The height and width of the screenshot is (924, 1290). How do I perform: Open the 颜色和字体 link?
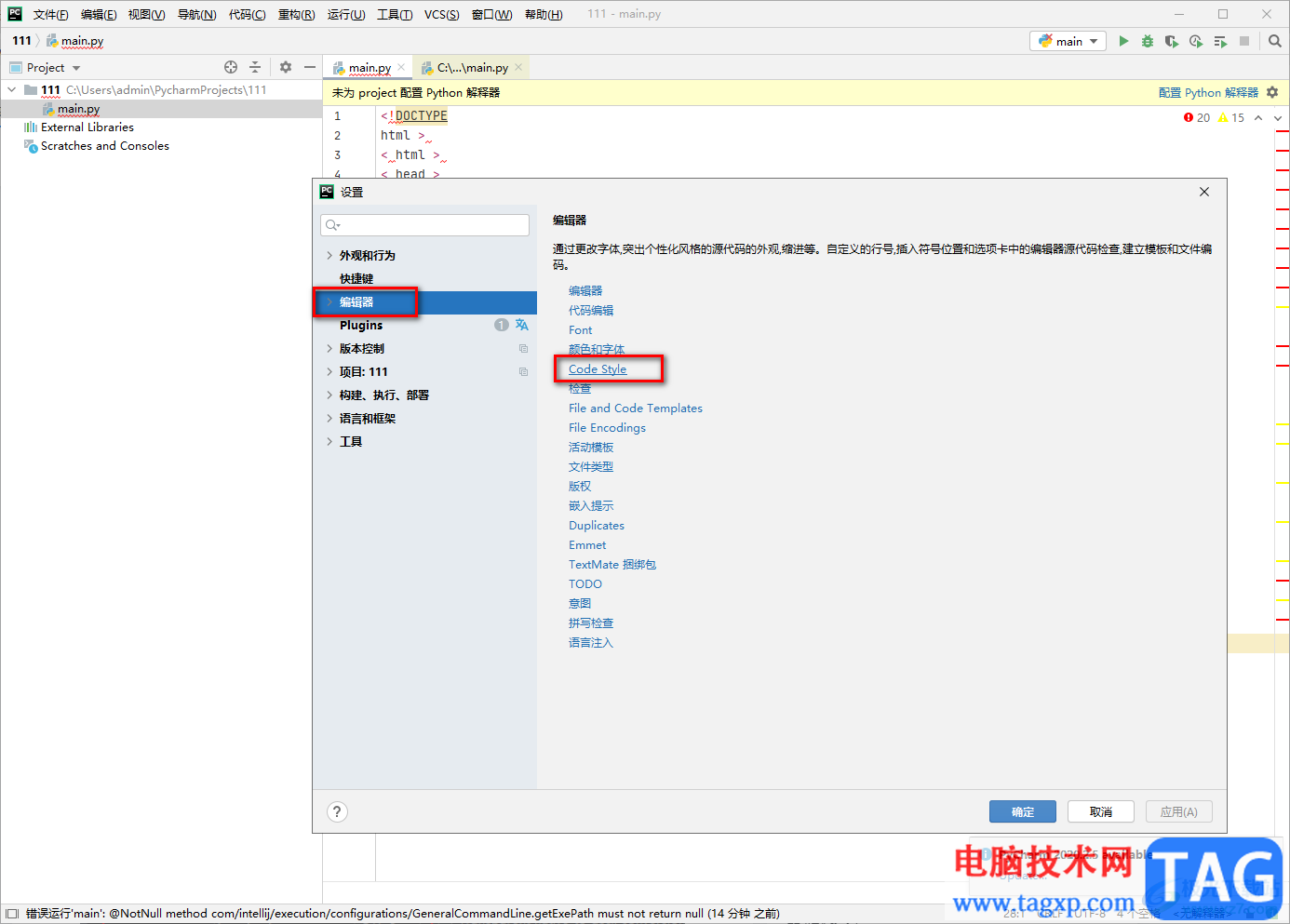597,350
